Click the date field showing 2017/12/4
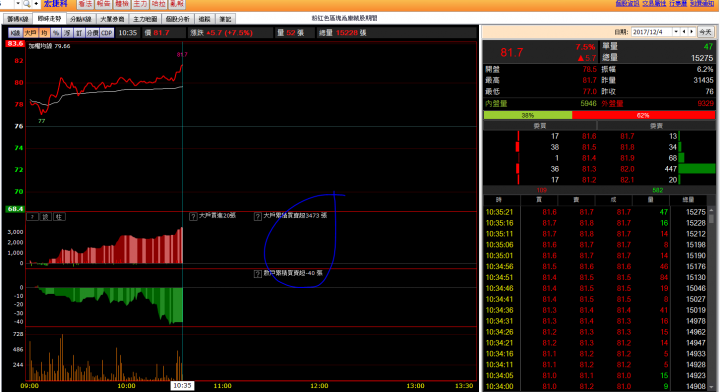The image size is (720, 392). 652,32
